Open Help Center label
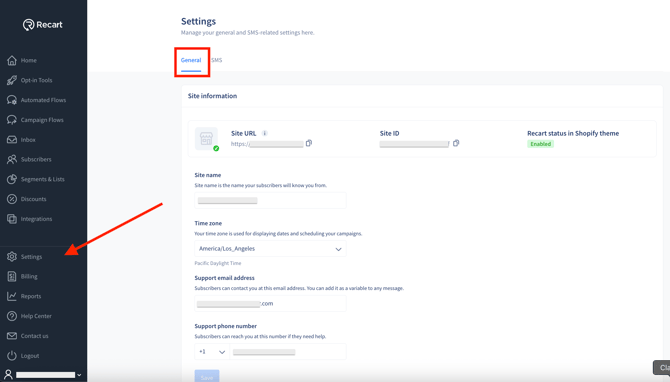The width and height of the screenshot is (670, 382). tap(36, 316)
